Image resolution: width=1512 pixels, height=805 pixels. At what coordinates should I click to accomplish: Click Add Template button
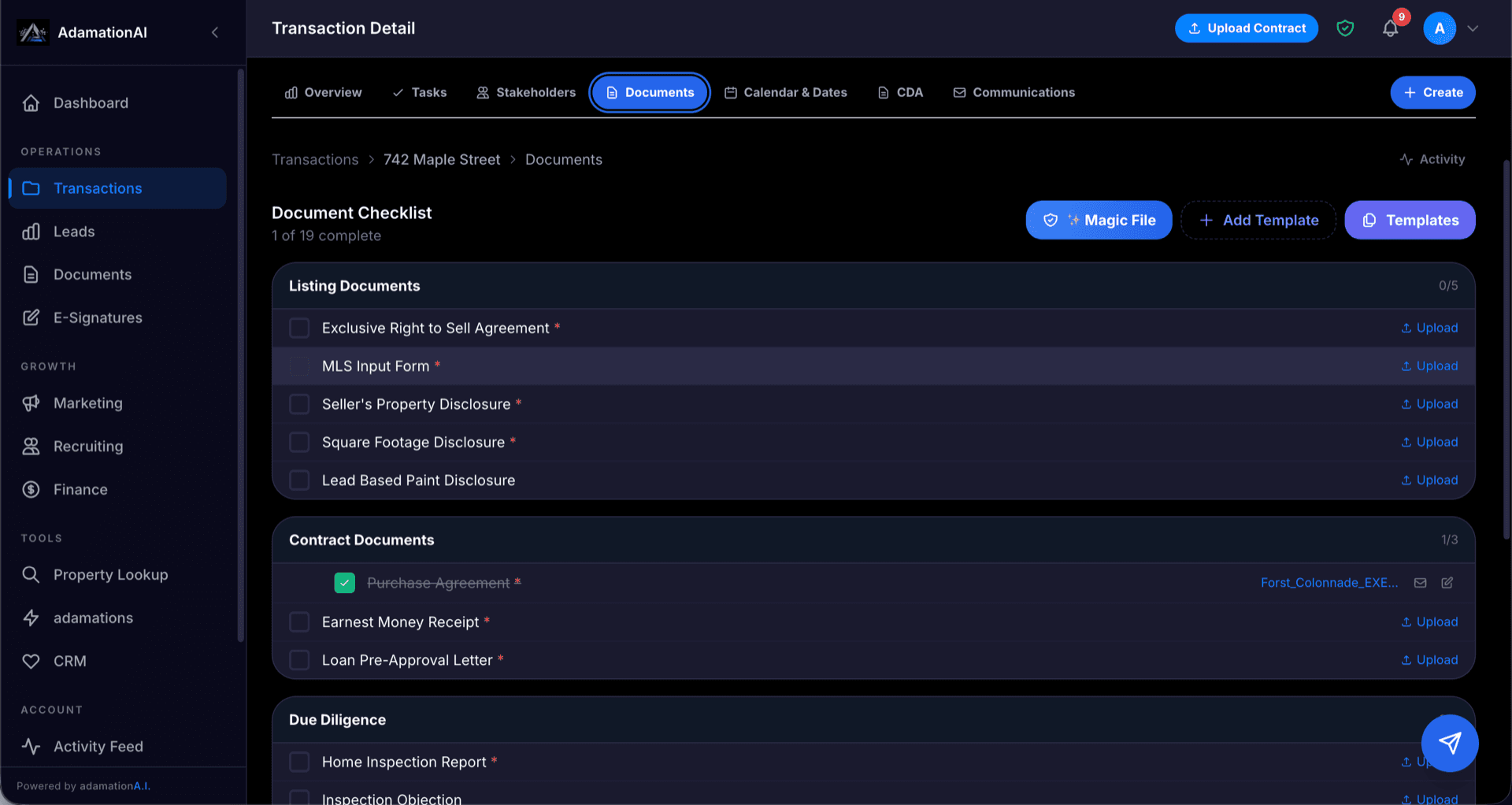[1258, 220]
